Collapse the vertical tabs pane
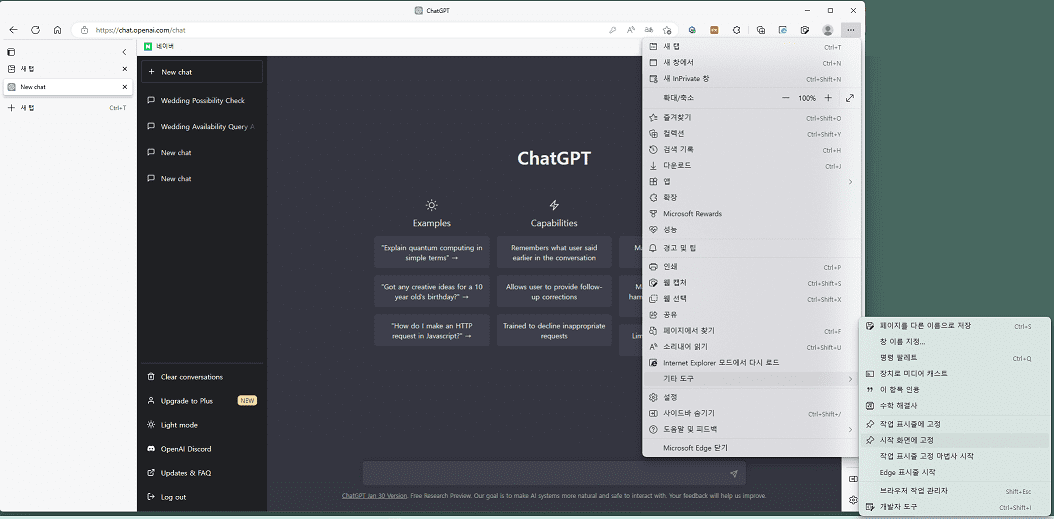The width and height of the screenshot is (1054, 519). 124,52
